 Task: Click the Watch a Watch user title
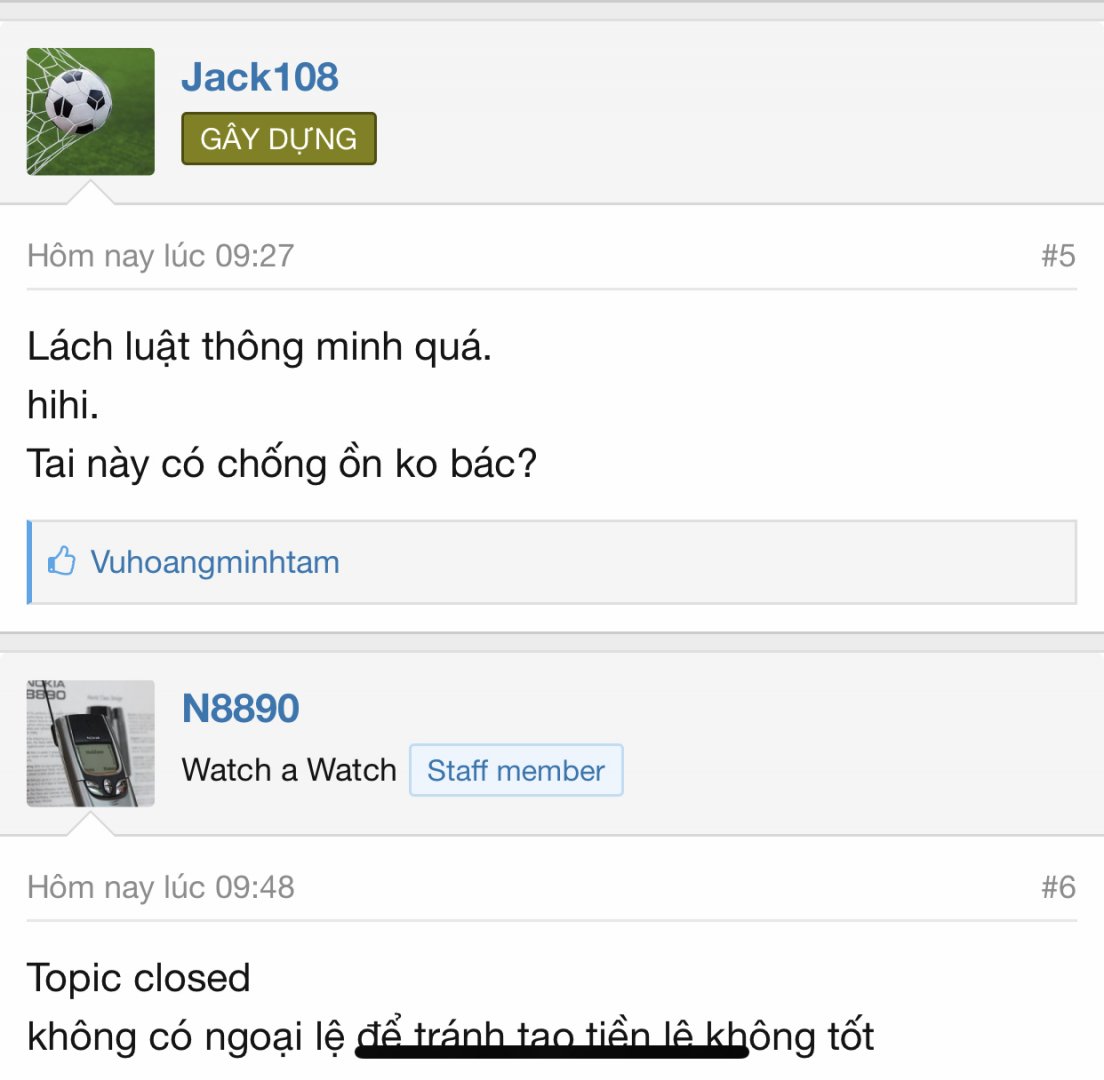(289, 770)
